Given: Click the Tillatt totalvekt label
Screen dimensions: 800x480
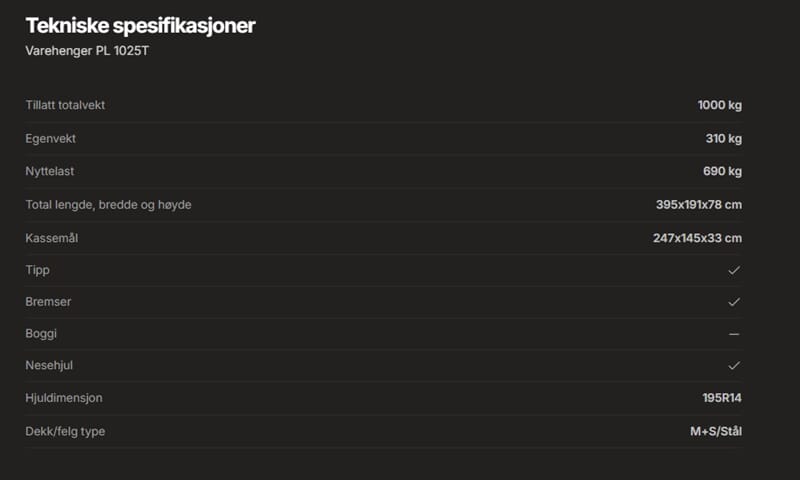Looking at the screenshot, I should coord(65,105).
